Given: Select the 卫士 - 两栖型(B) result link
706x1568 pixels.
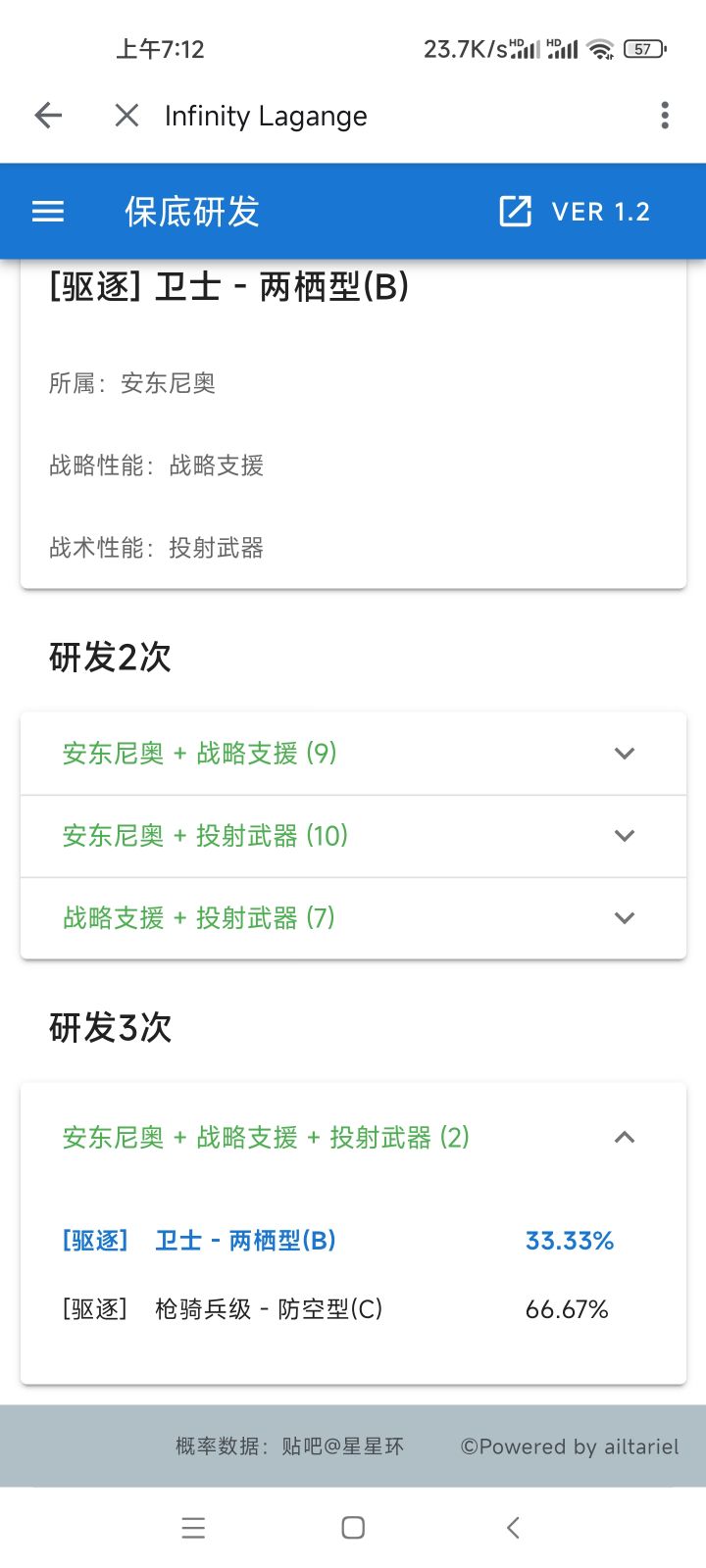Looking at the screenshot, I should (245, 1241).
